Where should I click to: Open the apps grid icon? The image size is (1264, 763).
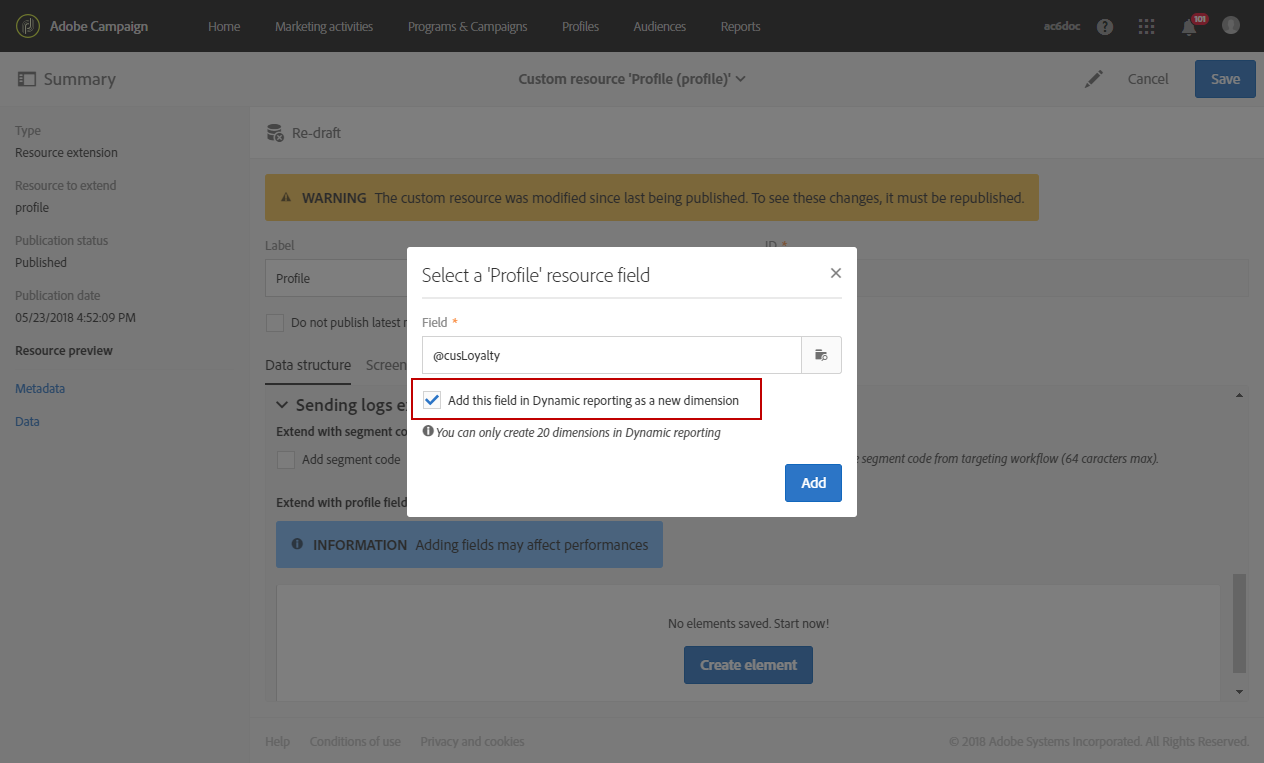[x=1147, y=27]
